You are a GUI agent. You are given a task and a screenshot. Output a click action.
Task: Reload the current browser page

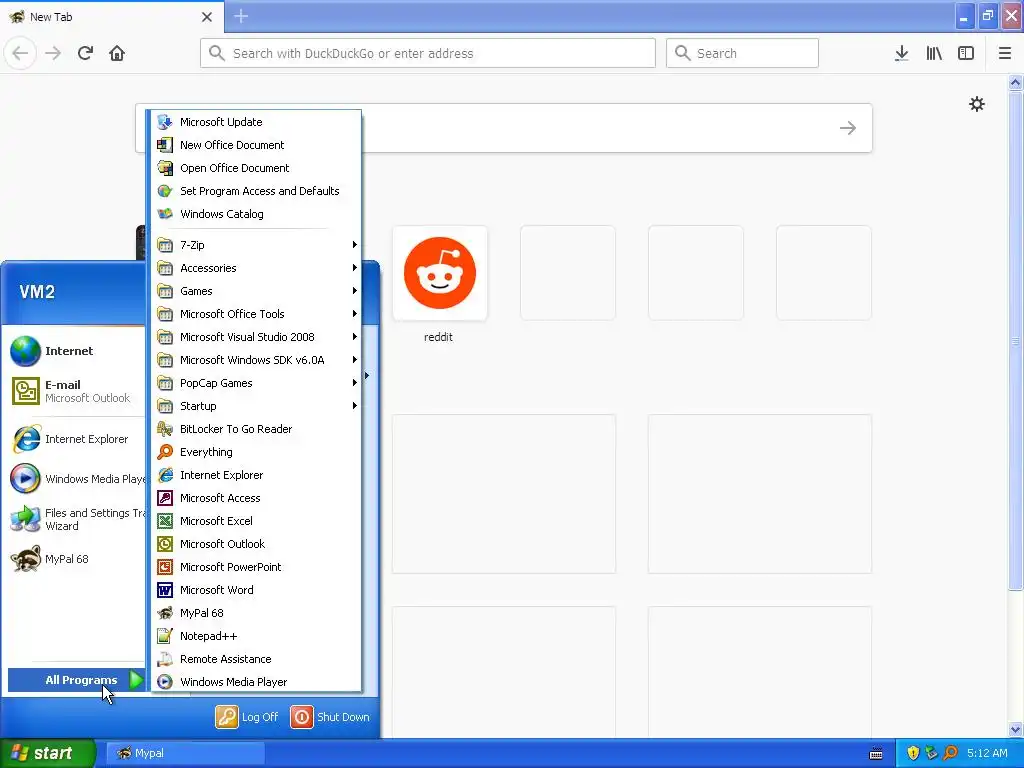coord(86,53)
